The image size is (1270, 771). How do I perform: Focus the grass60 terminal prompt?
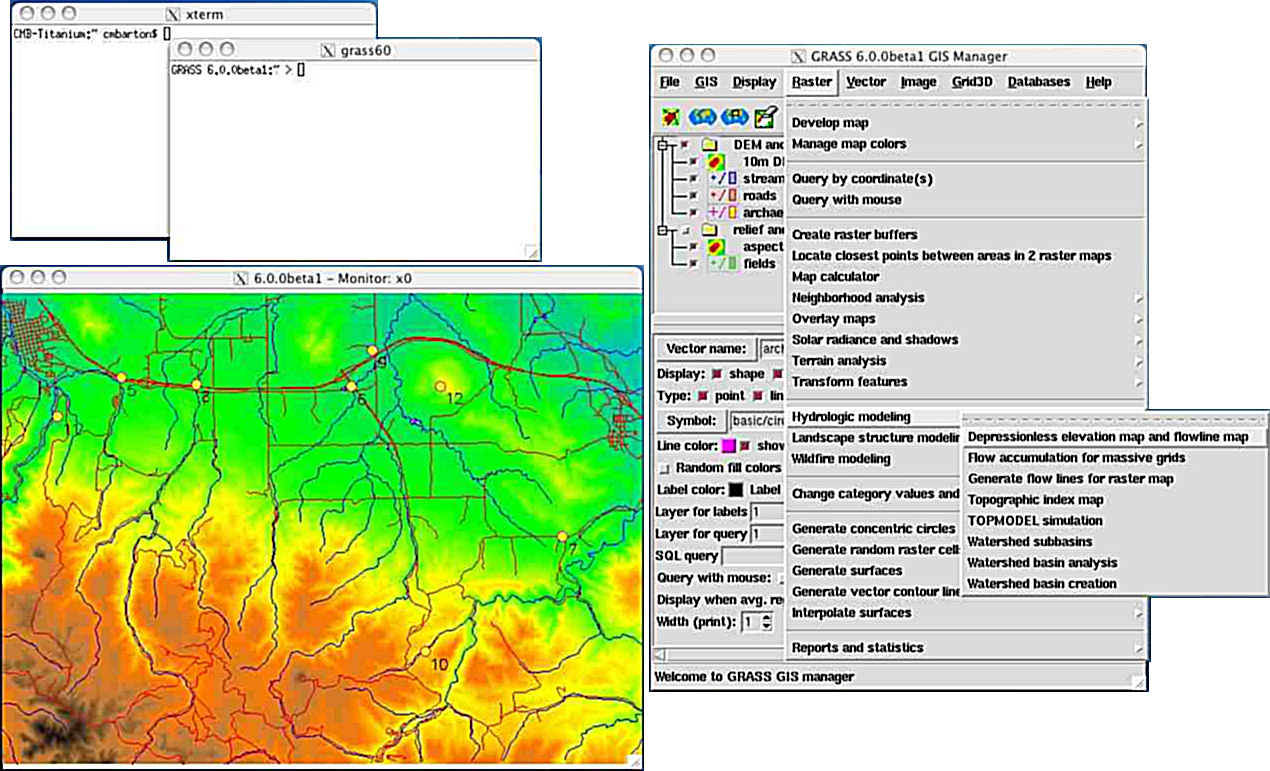click(300, 70)
